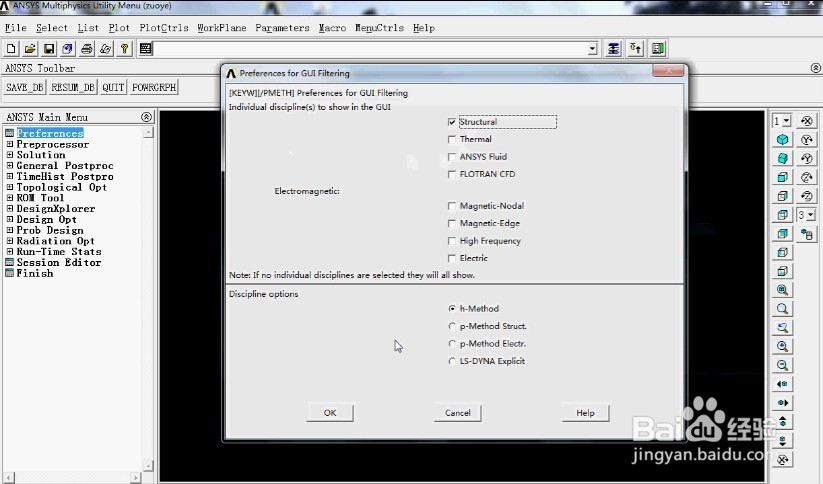Click Cancel in Preferences dialog
The image size is (823, 484).
click(x=458, y=413)
